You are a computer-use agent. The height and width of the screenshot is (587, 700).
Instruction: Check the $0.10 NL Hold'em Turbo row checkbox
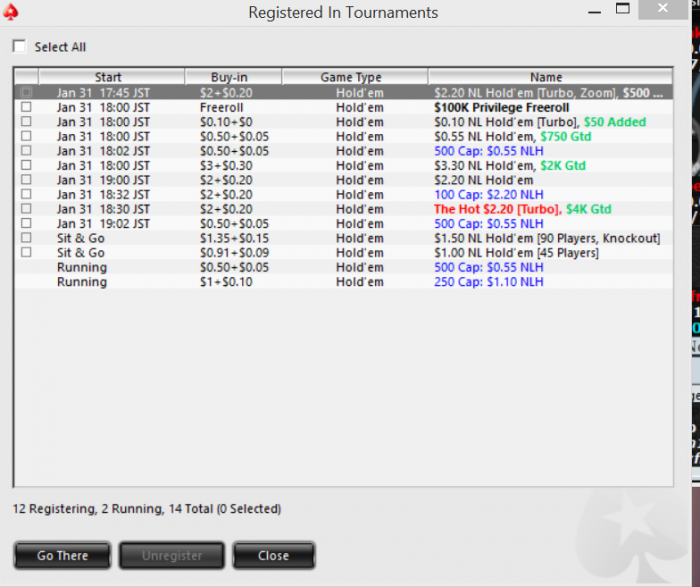coord(26,121)
